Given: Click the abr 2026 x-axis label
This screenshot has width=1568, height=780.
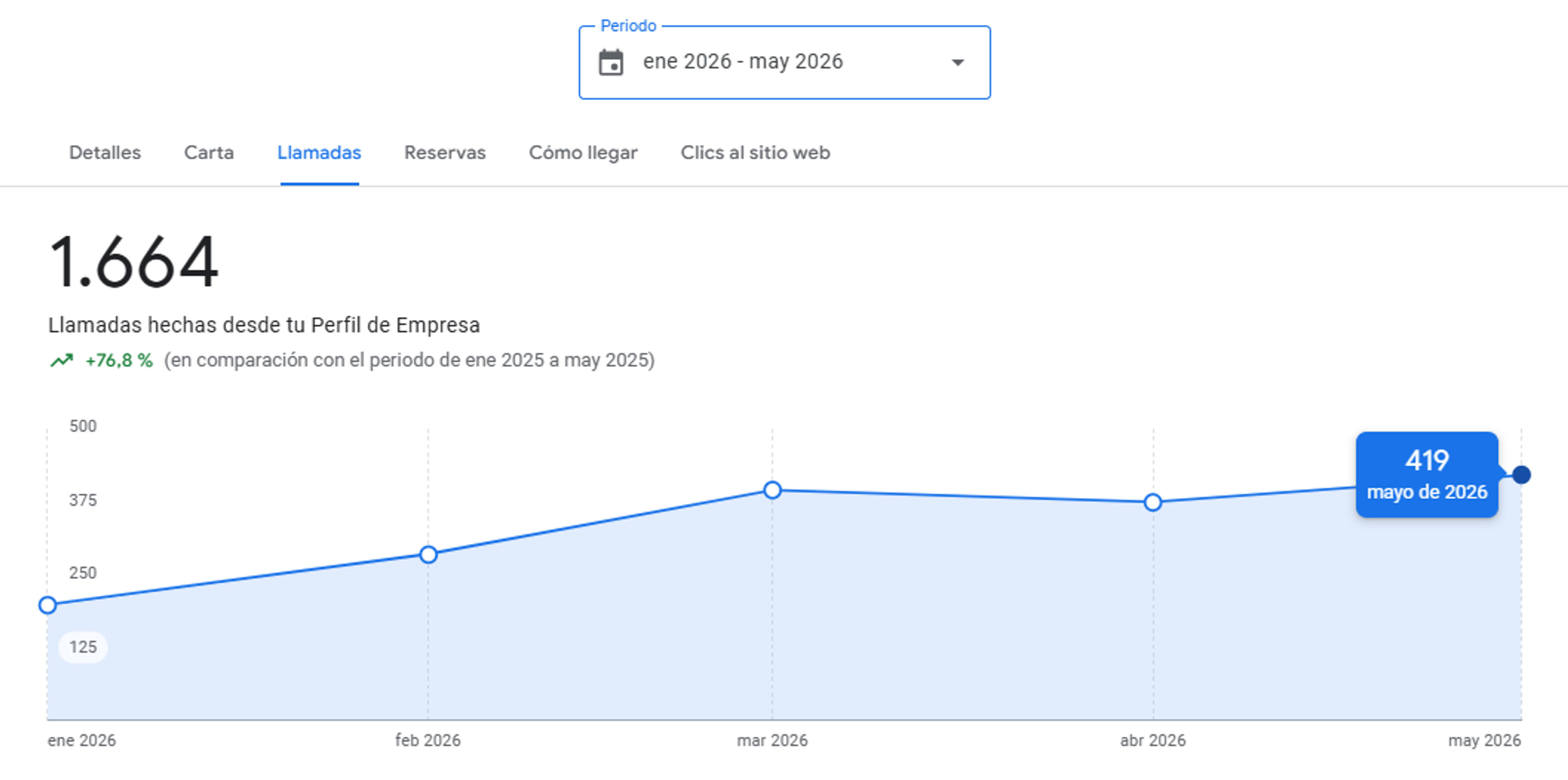Looking at the screenshot, I should [1153, 740].
